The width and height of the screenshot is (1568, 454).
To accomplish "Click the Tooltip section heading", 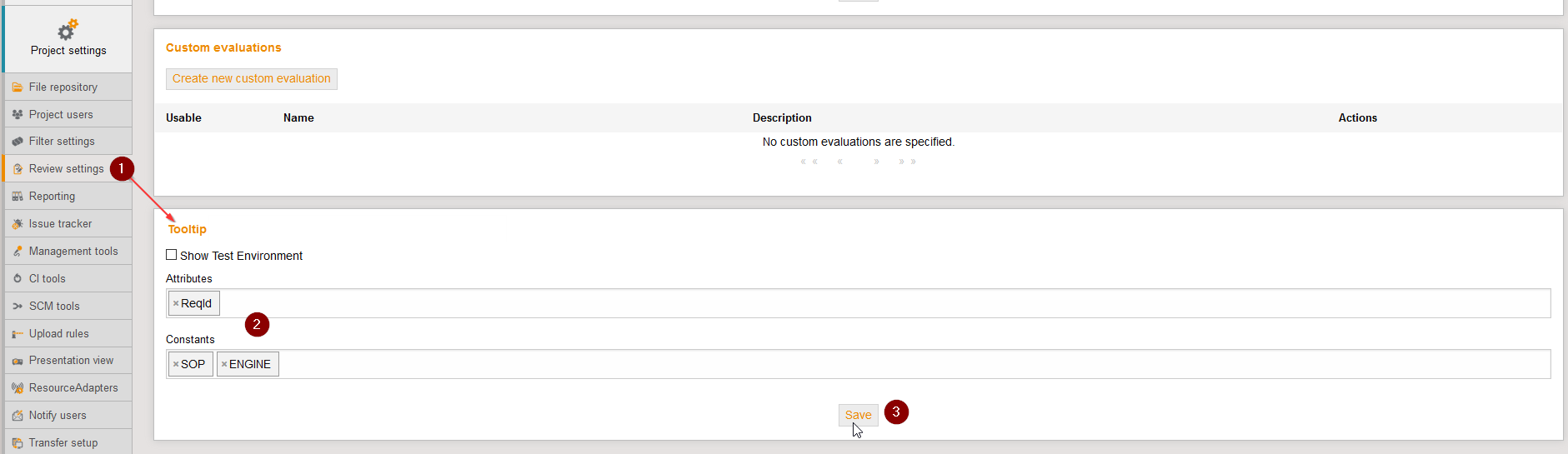I will pos(187,229).
